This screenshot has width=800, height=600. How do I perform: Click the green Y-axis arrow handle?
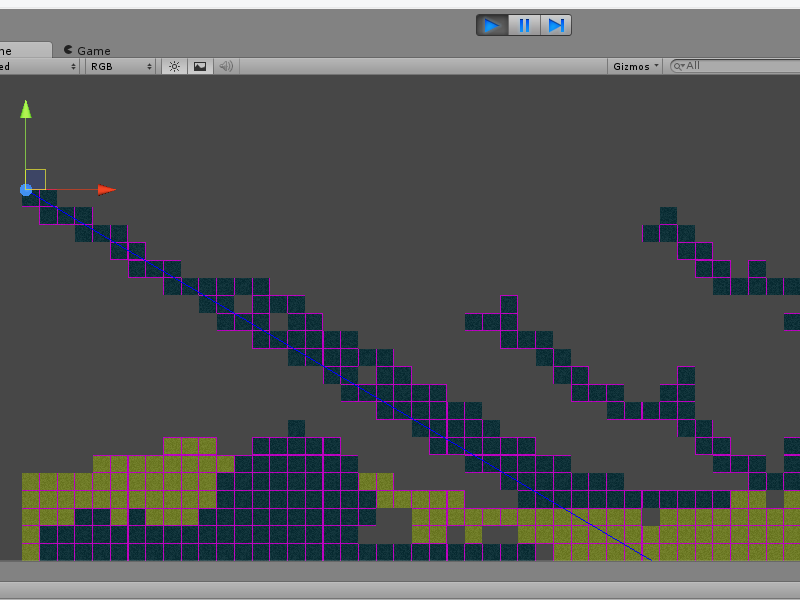26,109
